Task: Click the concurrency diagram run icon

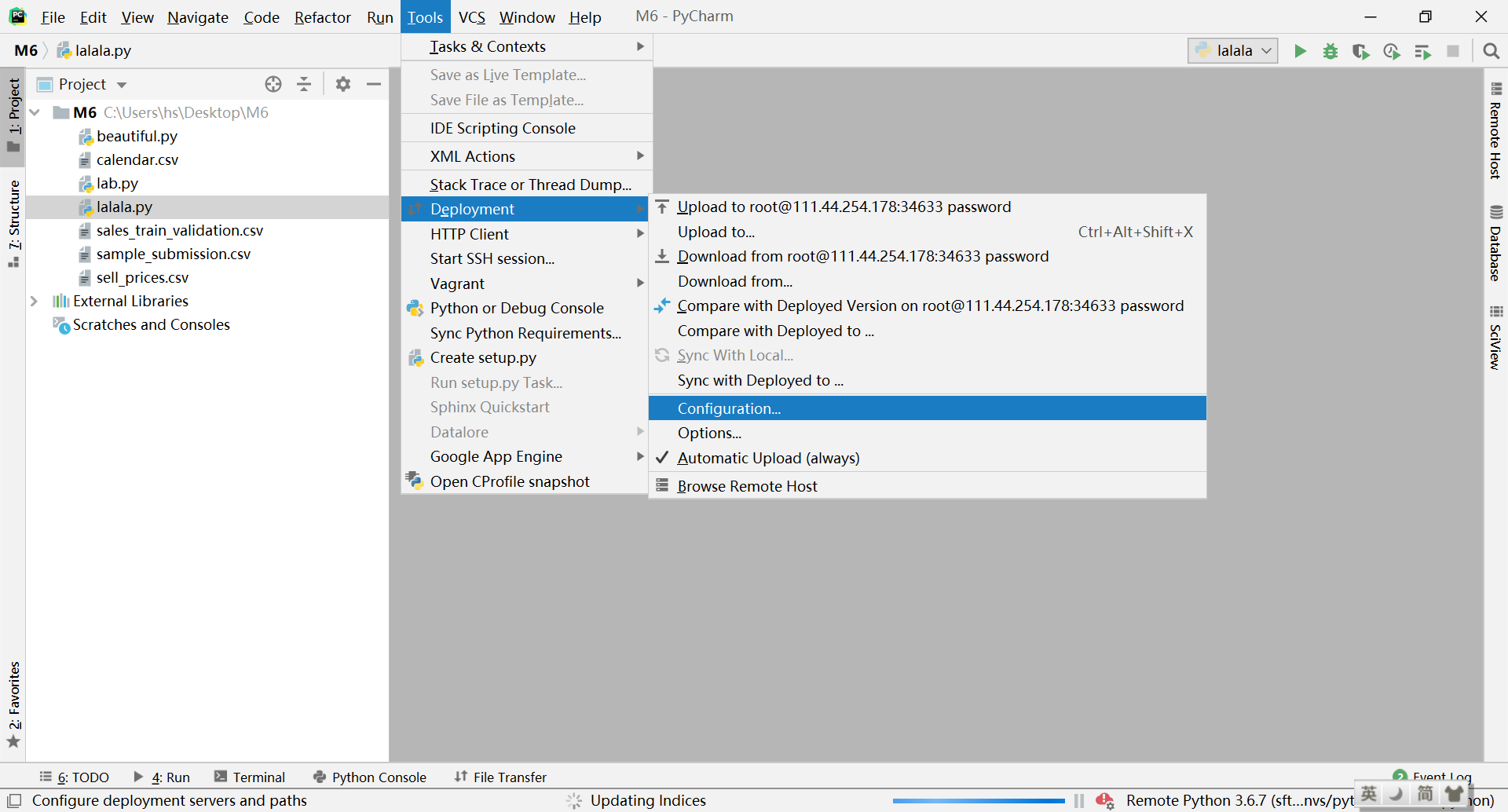Action: pos(1422,51)
